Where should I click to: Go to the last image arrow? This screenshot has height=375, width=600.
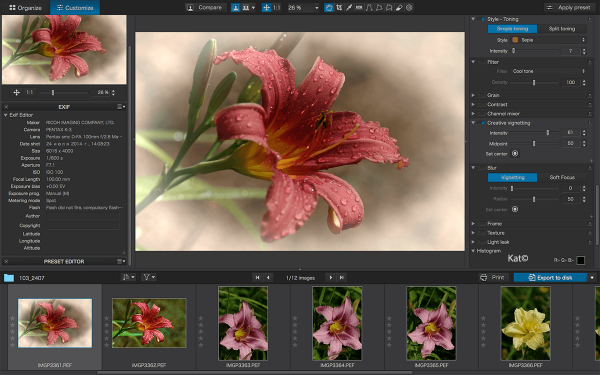[x=342, y=277]
